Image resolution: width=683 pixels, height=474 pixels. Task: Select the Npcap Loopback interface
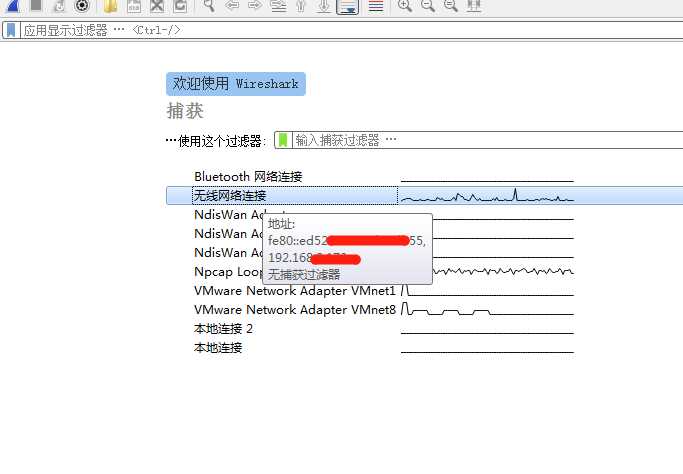point(228,271)
